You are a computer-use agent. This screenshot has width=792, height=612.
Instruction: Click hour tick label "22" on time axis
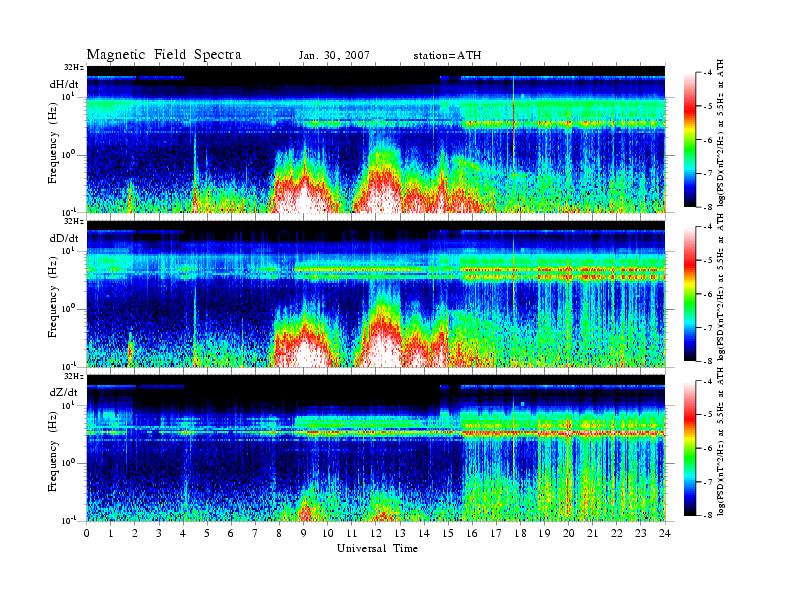point(617,533)
